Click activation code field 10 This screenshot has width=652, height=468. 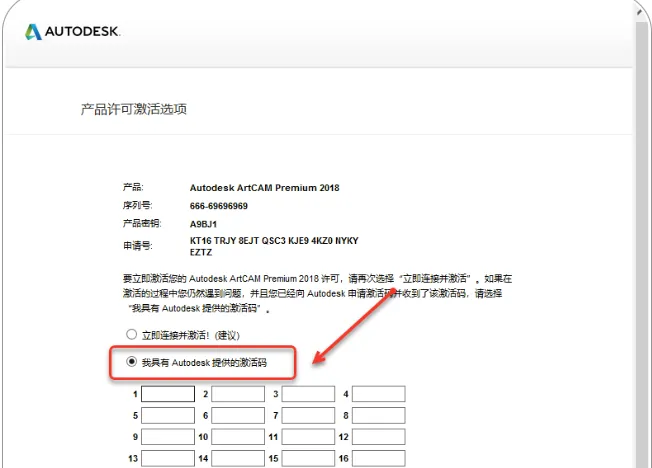click(x=238, y=437)
